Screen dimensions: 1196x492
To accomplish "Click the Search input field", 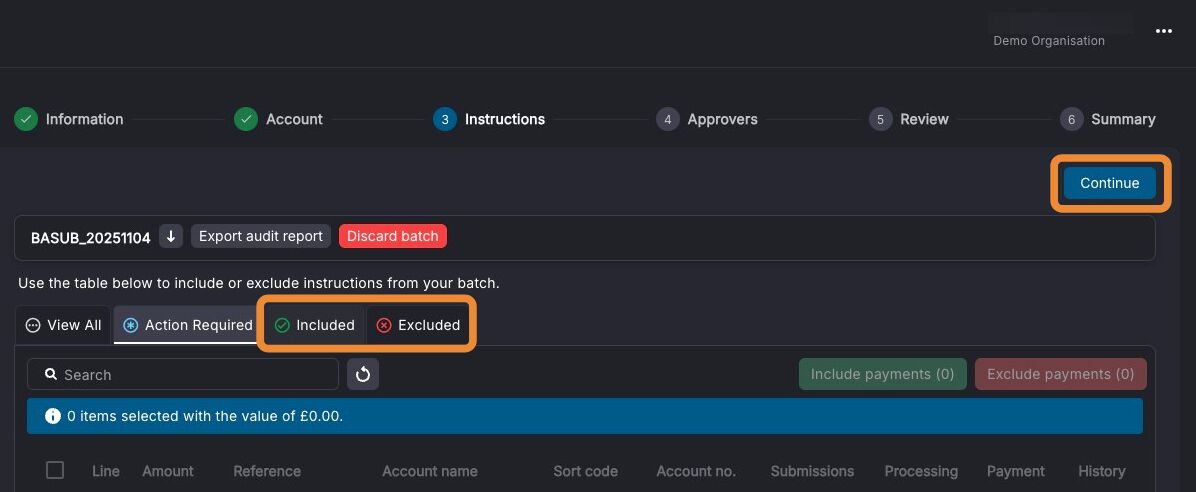I will (183, 375).
